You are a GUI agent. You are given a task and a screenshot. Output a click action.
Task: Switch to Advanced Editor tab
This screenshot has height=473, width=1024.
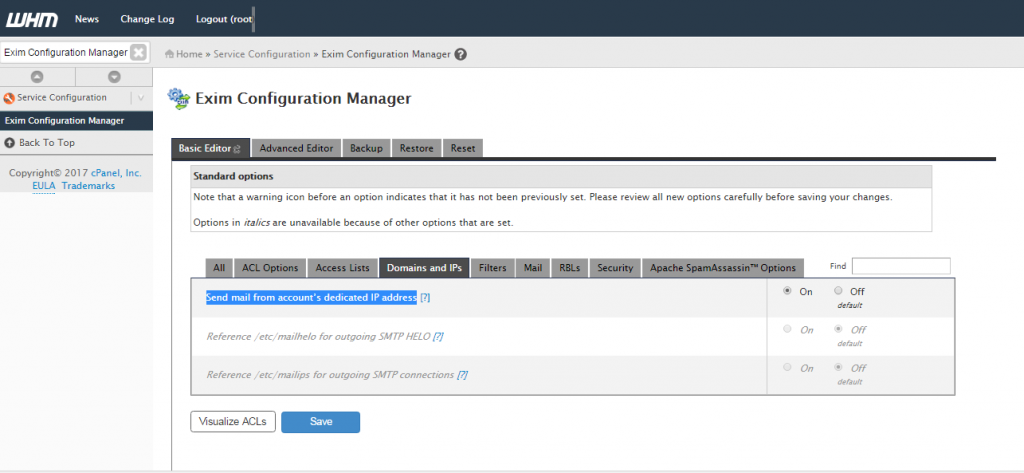[x=296, y=148]
